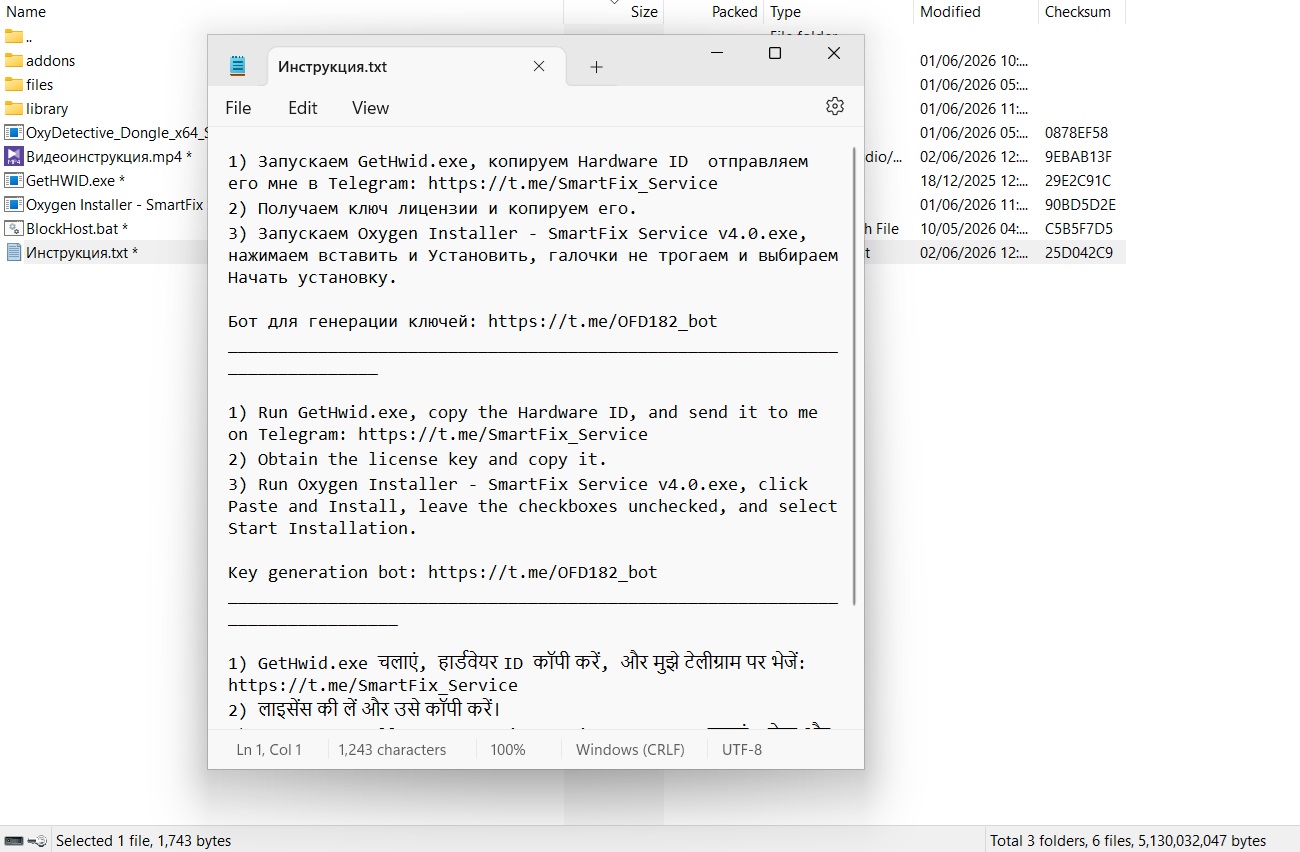Screen dimensions: 1300x852
Task: Sort the archive list by the Type column
Action: (786, 12)
